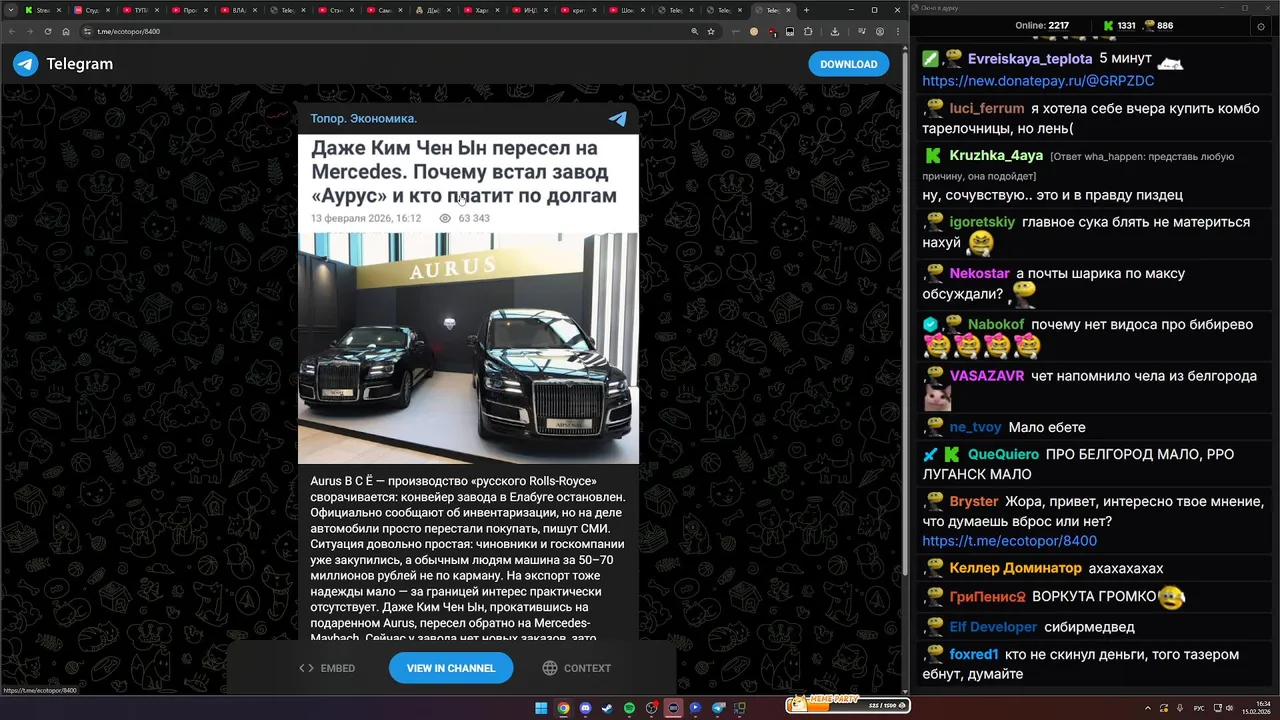Screen dimensions: 1280x720
Task: Reload the page with the refresh icon
Action: tap(48, 31)
